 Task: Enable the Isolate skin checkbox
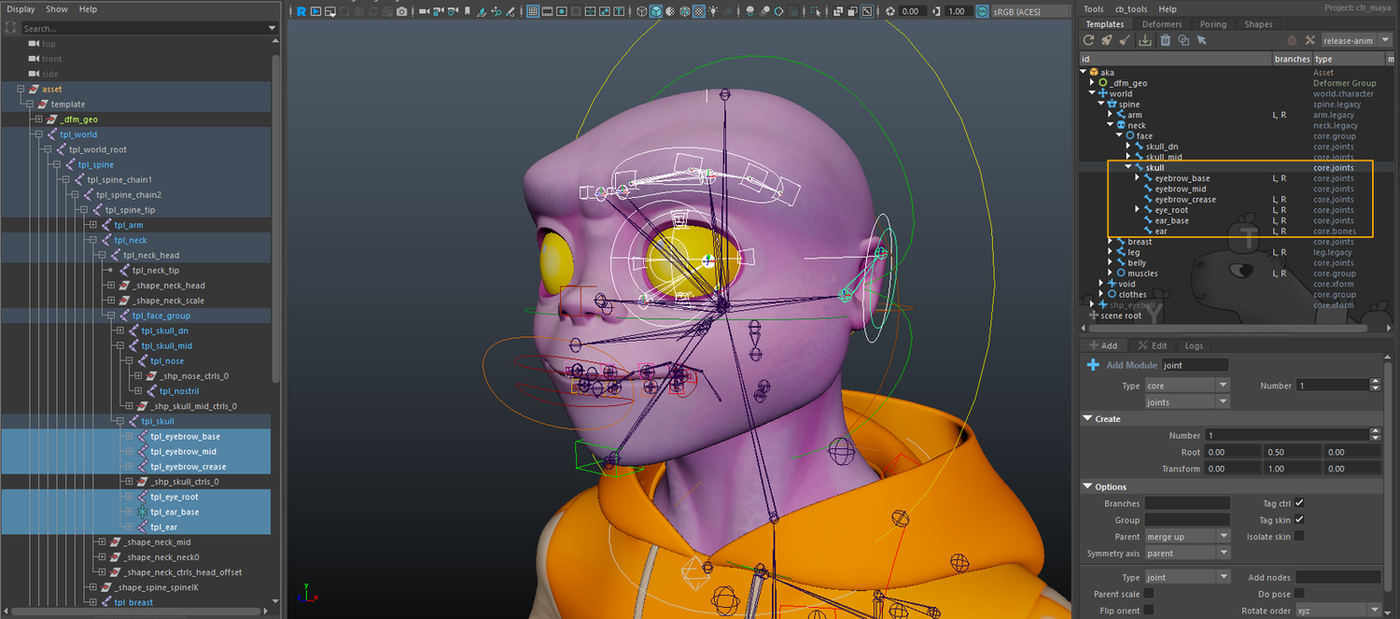[1299, 536]
